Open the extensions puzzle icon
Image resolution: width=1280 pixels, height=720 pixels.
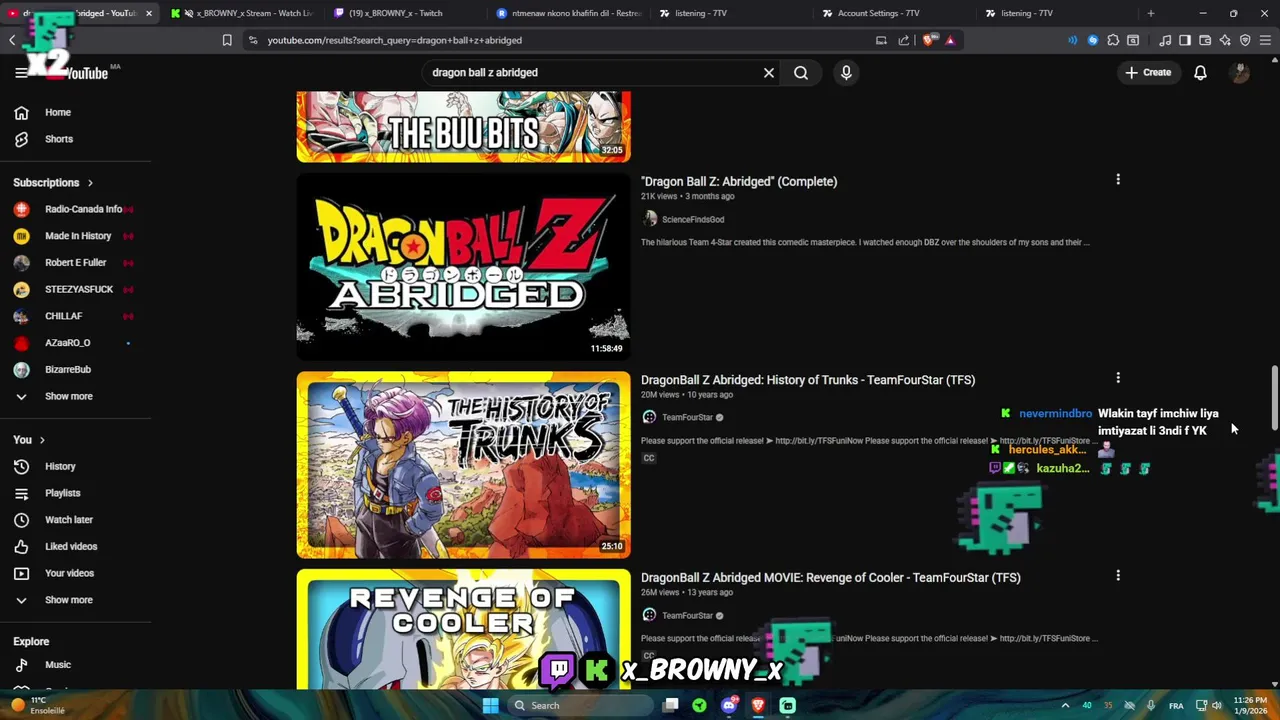click(1113, 40)
